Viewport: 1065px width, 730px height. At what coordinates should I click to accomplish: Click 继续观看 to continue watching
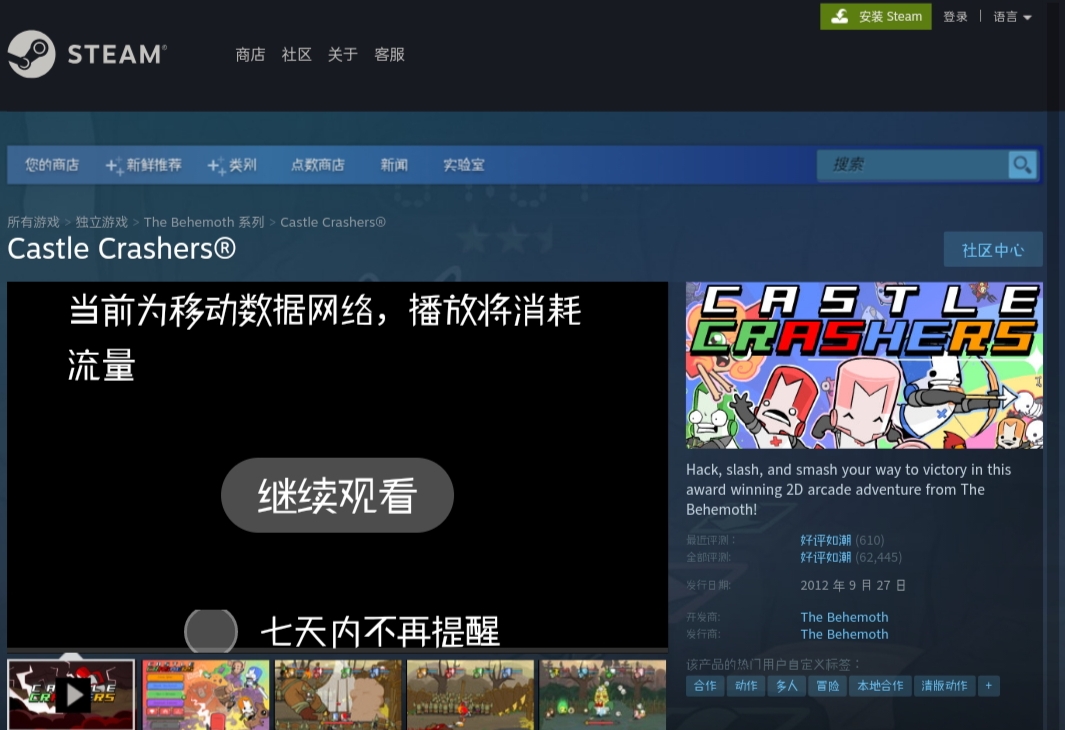coord(337,495)
